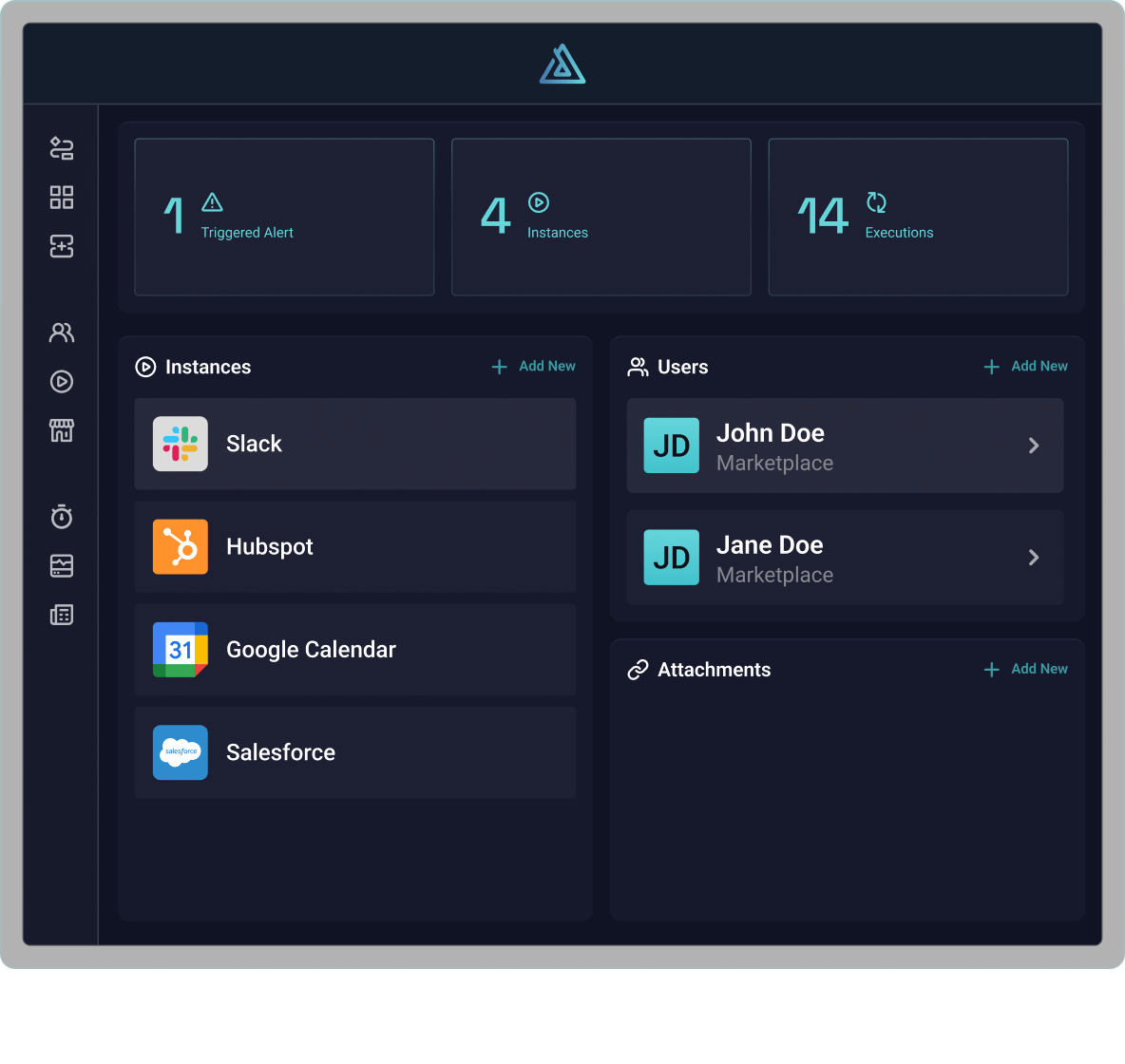
Task: Open the activity monitor chart icon in the sidebar
Action: (x=62, y=566)
